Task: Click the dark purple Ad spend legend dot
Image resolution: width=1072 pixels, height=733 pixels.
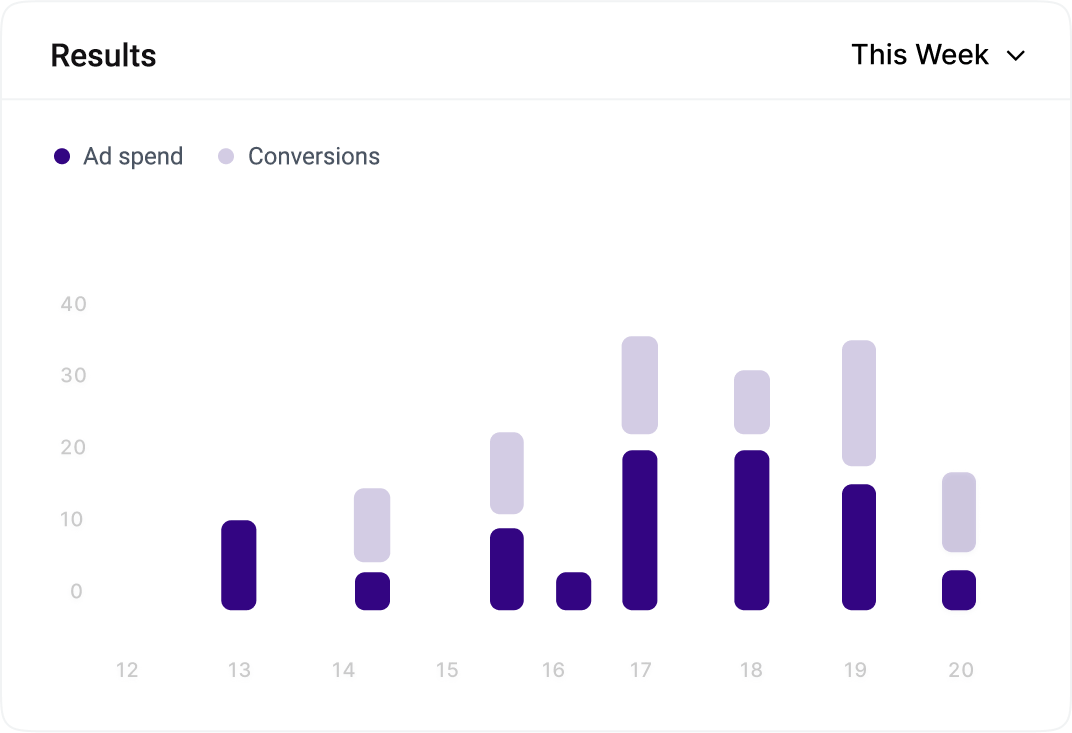Action: 62,157
